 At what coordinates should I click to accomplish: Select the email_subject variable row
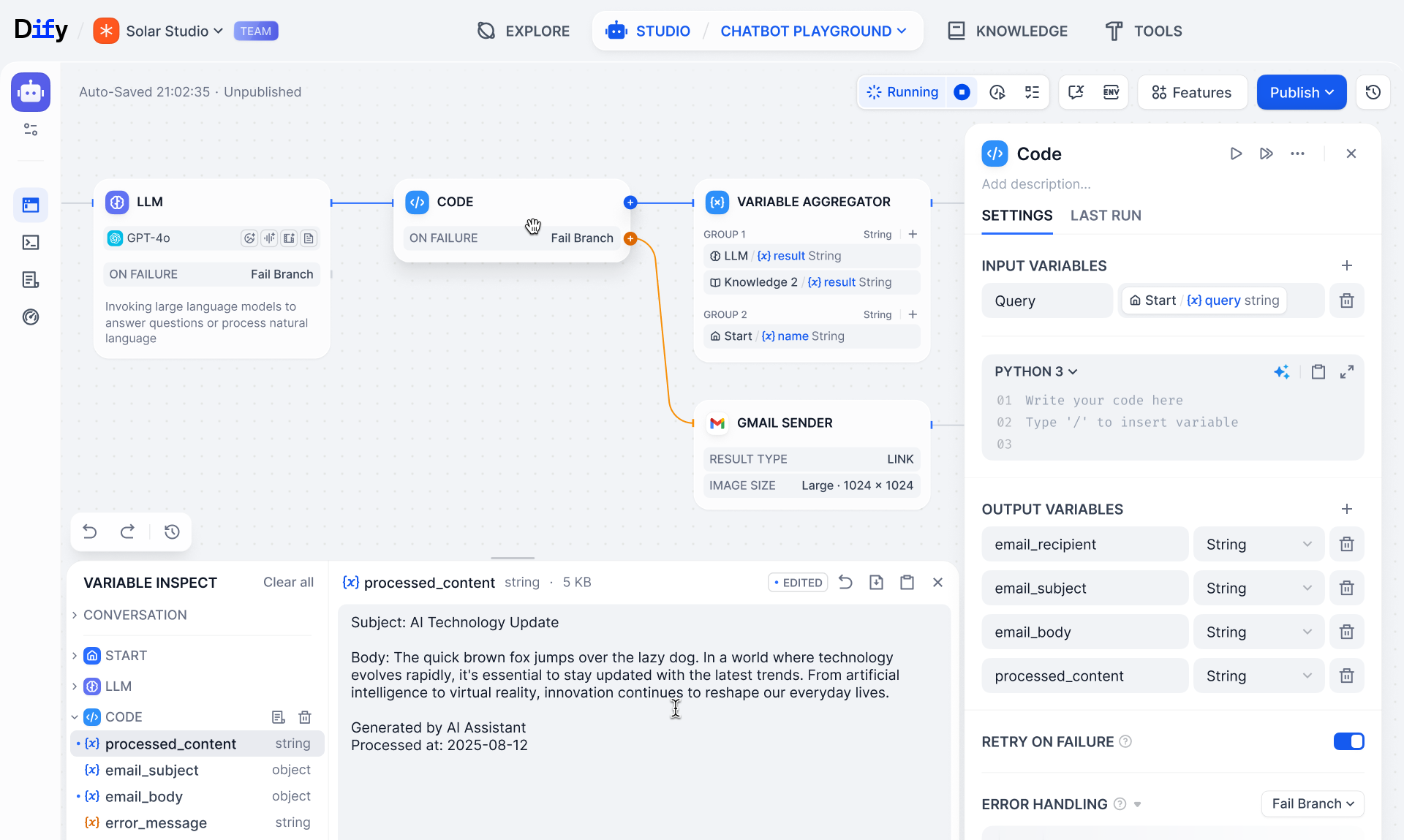click(x=197, y=770)
